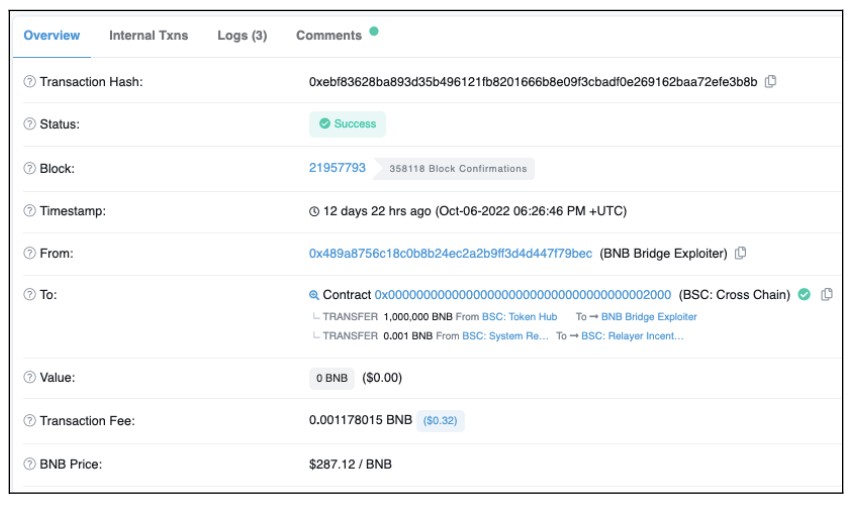Click the magnifier icon before Contract

(x=314, y=295)
